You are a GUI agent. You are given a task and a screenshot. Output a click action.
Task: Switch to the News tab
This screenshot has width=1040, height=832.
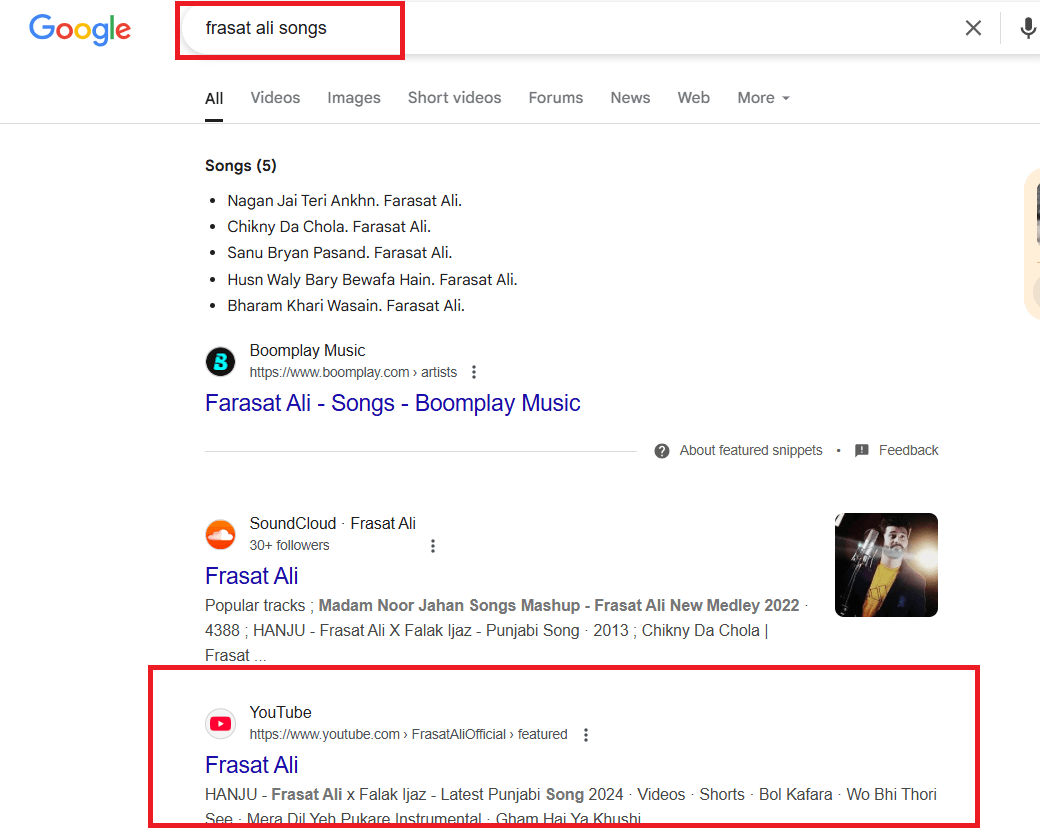[630, 98]
